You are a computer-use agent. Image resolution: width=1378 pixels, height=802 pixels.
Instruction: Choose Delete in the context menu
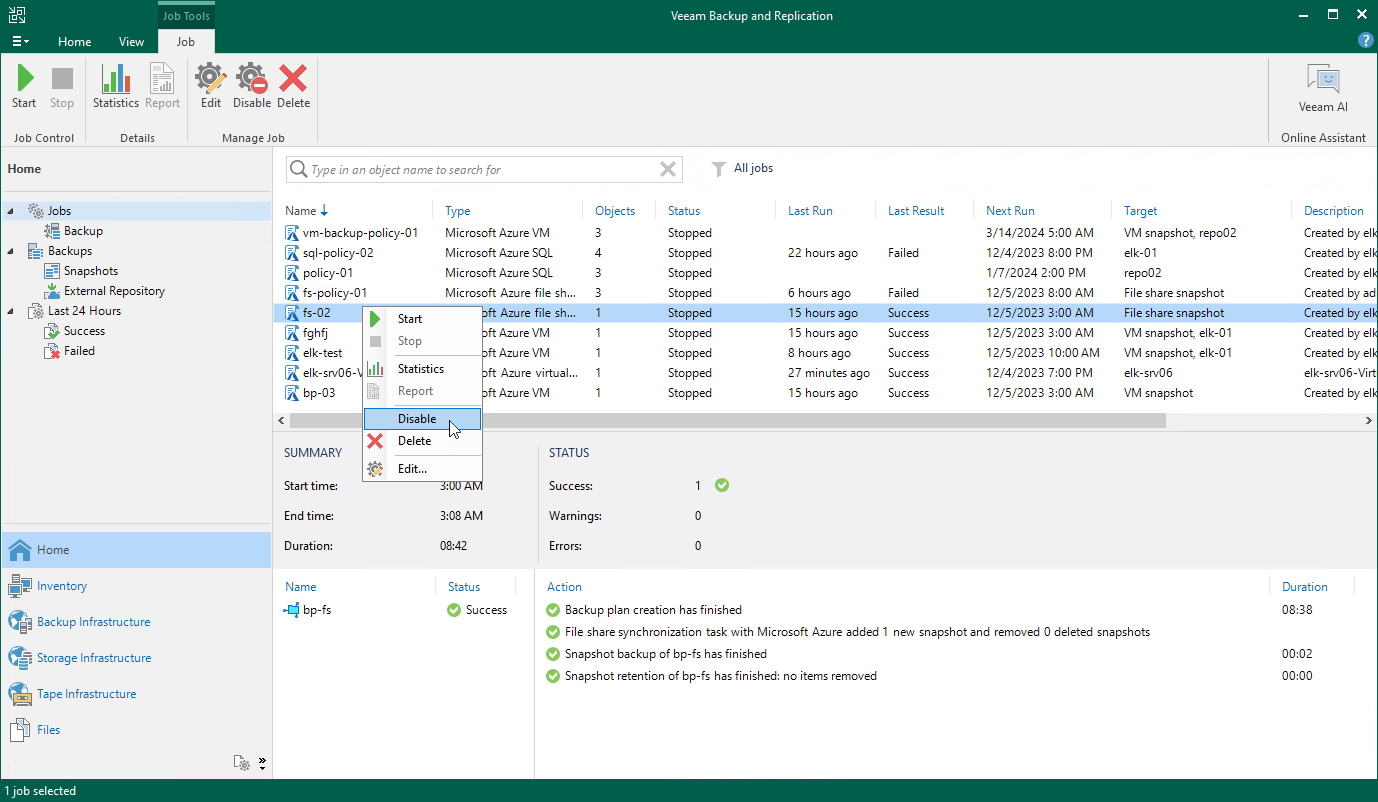pyautogui.click(x=422, y=441)
